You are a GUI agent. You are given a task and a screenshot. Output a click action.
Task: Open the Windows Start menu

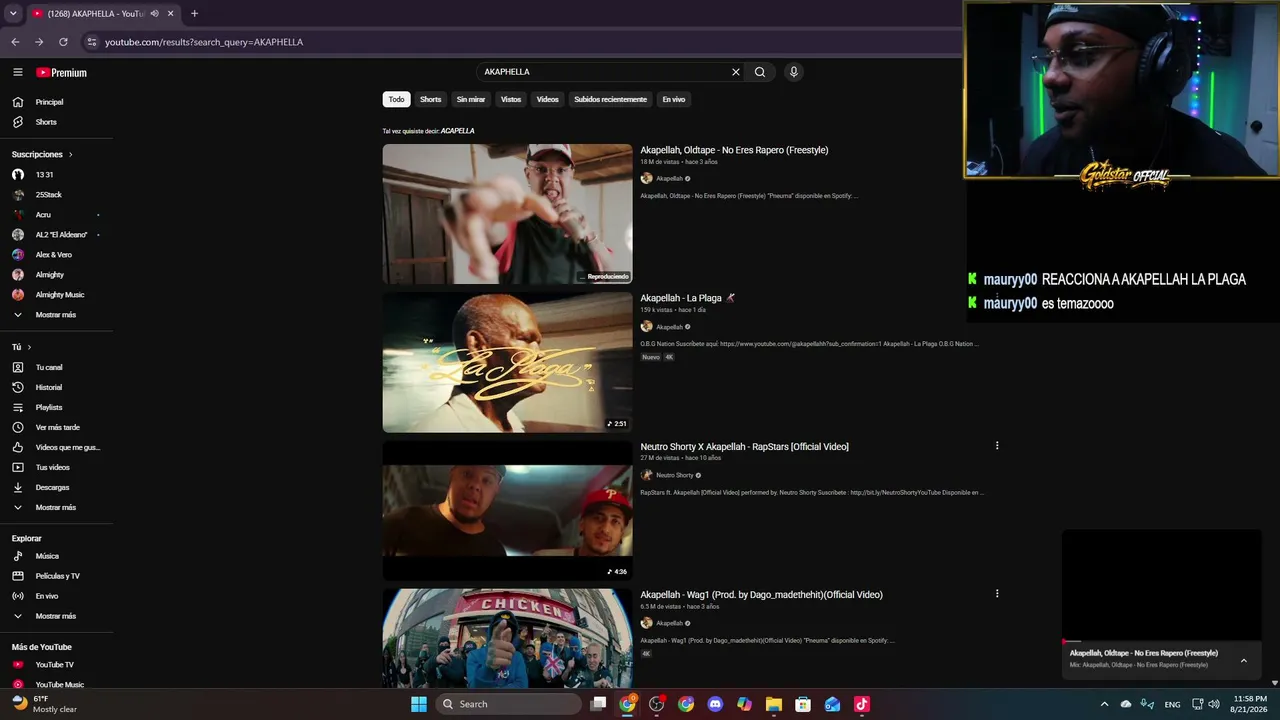click(x=419, y=704)
